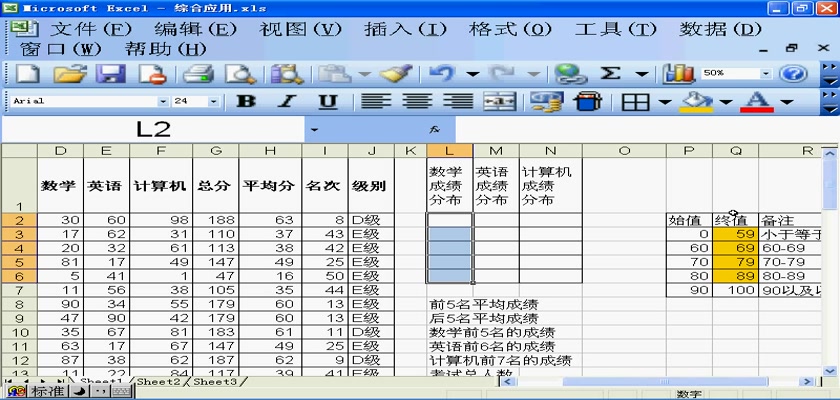Expand the Arial font name dropdown

pyautogui.click(x=163, y=101)
